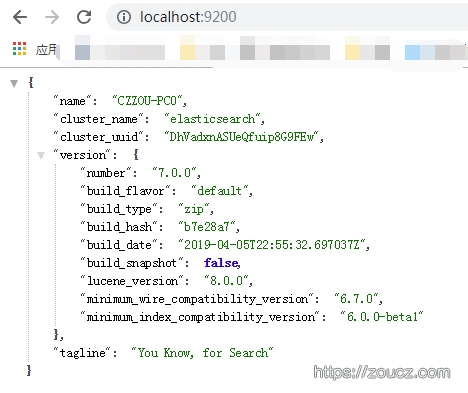Select the cluster UUID value DhVadxnASUeQfuip8G9FEw
468x393 pixels.
click(242, 137)
